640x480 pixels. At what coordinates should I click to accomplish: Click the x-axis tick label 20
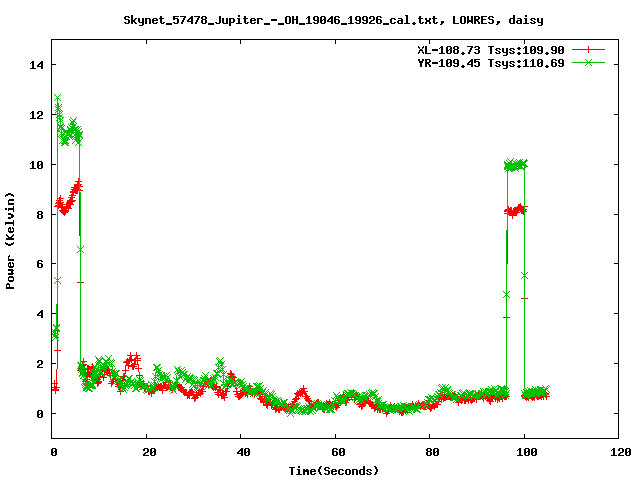tap(149, 452)
